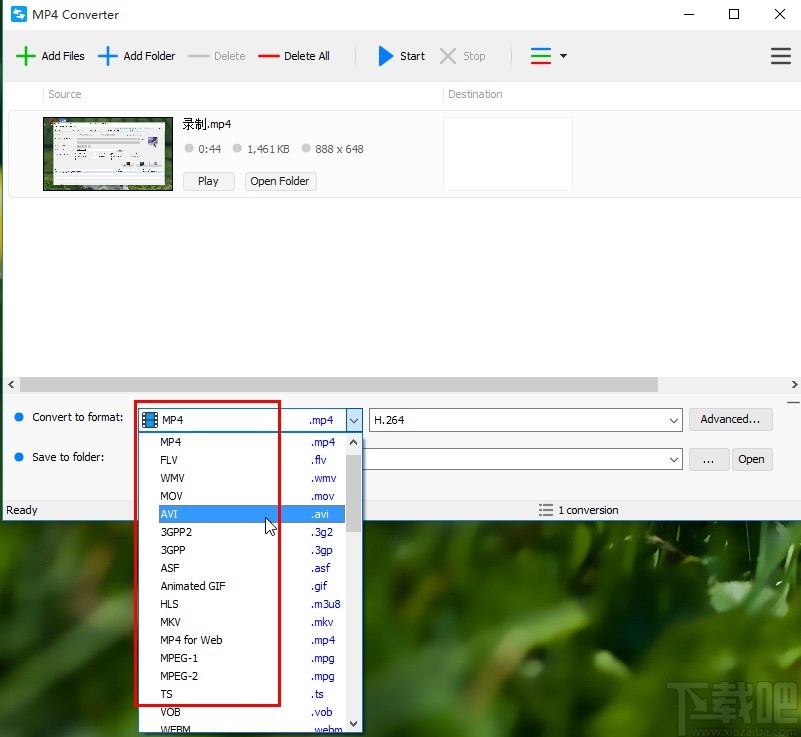
Task: Open the colored lines view options icon
Action: pyautogui.click(x=541, y=56)
